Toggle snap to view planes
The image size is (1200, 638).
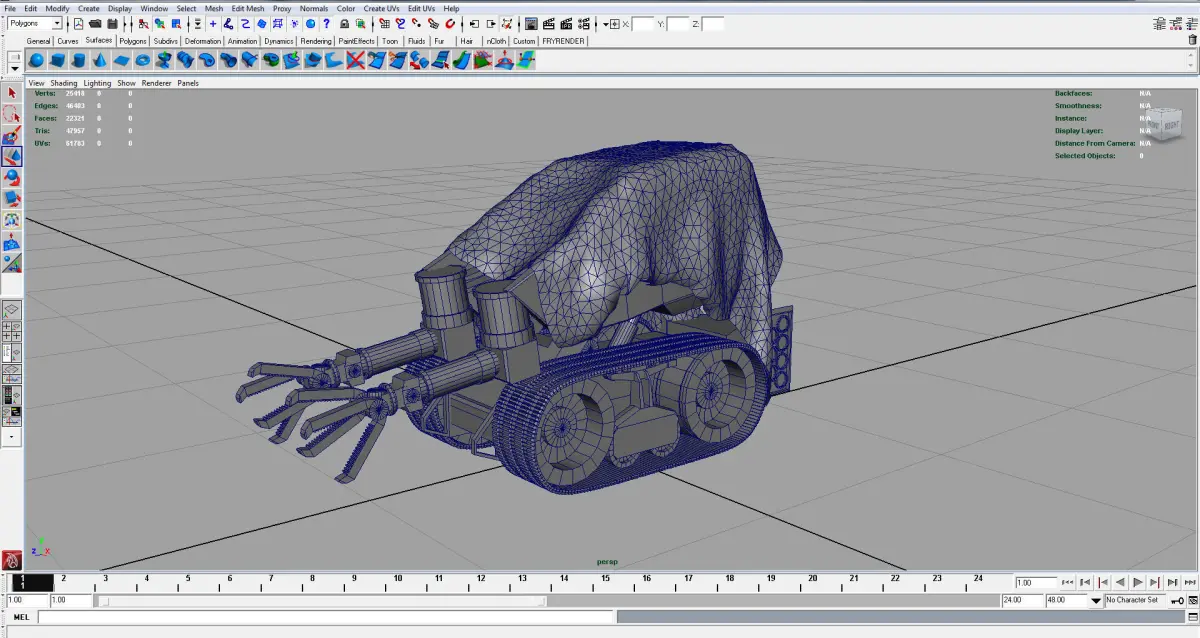pos(433,23)
